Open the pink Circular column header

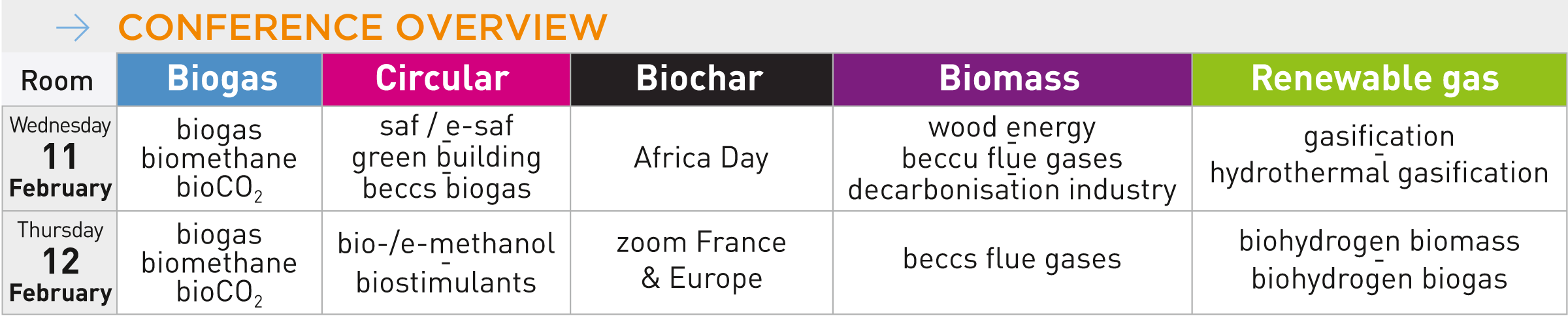tap(442, 79)
